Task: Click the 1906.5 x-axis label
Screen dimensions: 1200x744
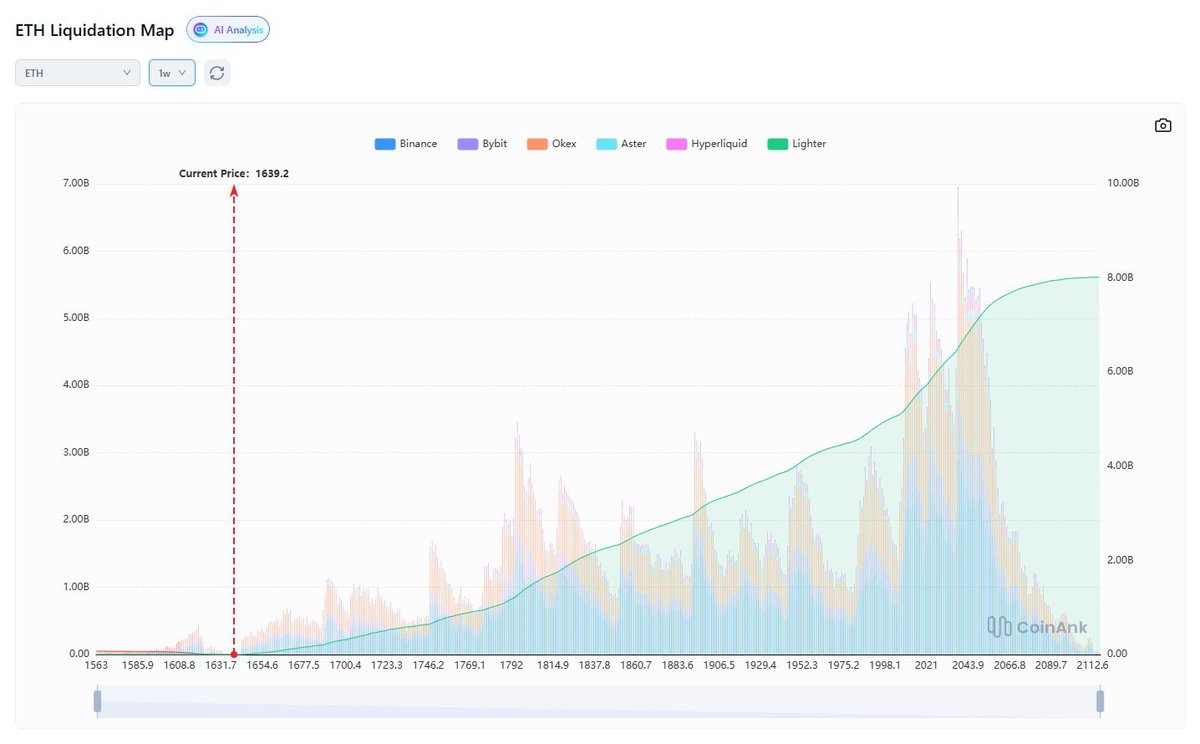Action: 719,665
